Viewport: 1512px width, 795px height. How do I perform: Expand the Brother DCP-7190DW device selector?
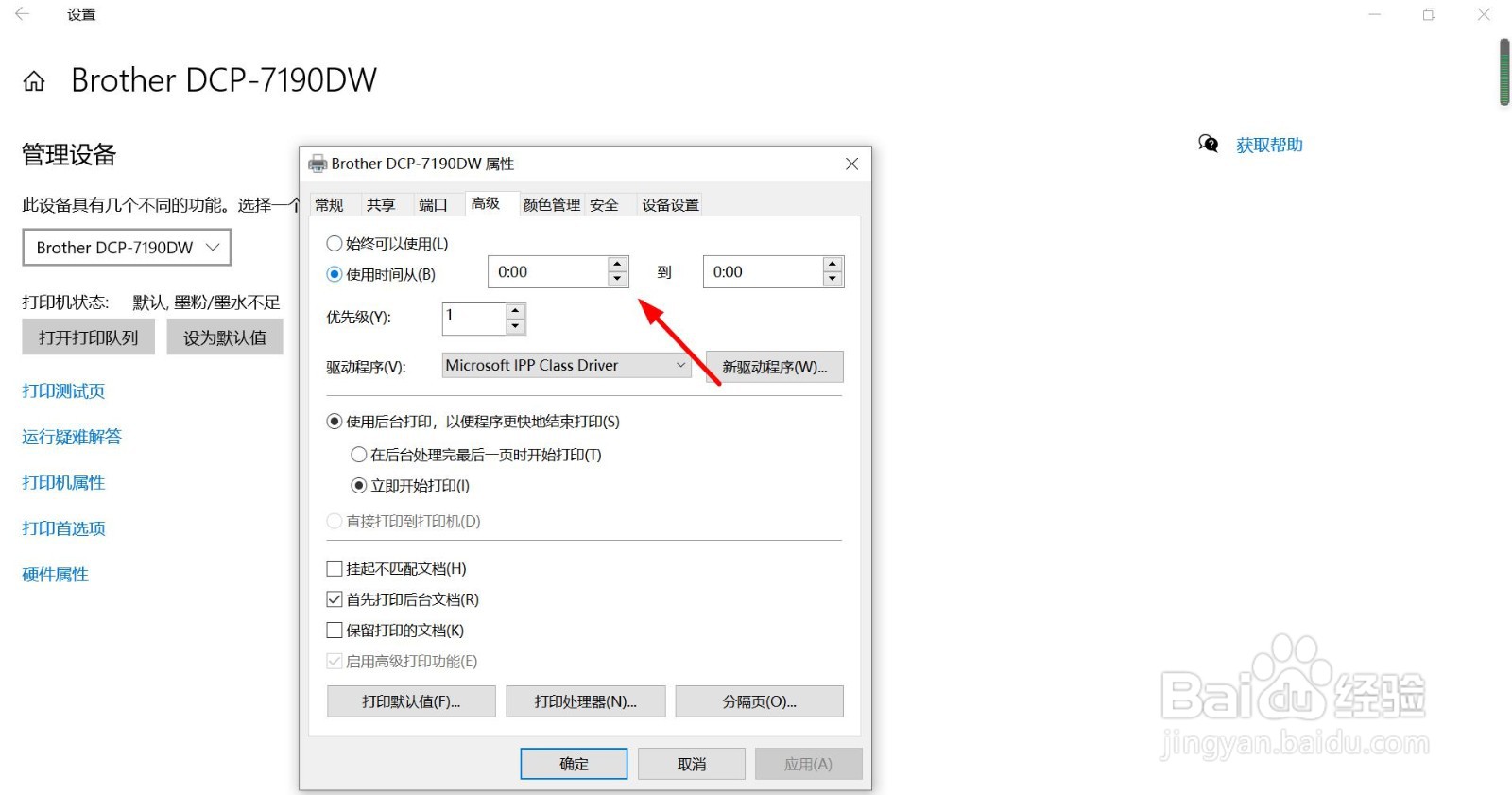(127, 248)
